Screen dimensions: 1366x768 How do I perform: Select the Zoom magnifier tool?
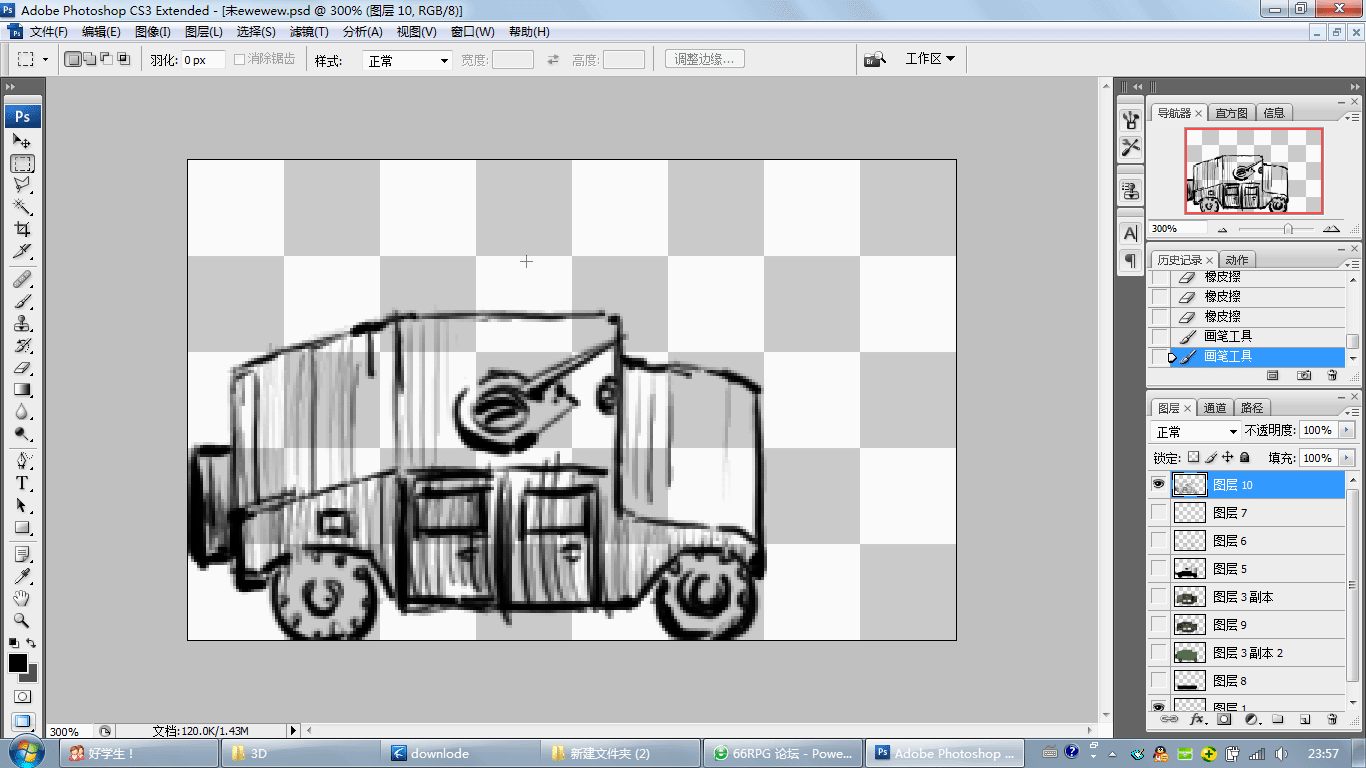[22, 620]
